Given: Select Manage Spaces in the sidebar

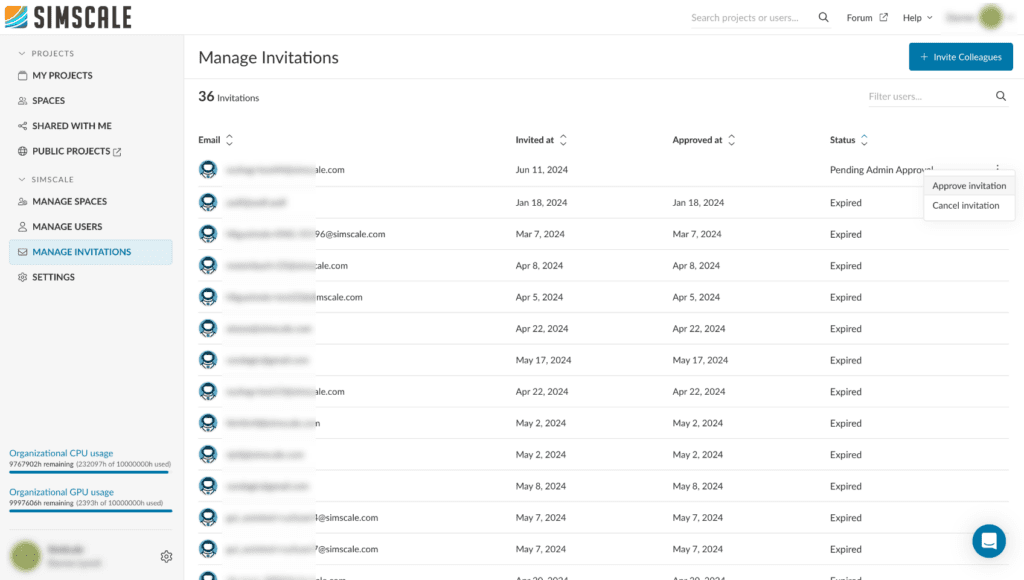Looking at the screenshot, I should click(66, 201).
